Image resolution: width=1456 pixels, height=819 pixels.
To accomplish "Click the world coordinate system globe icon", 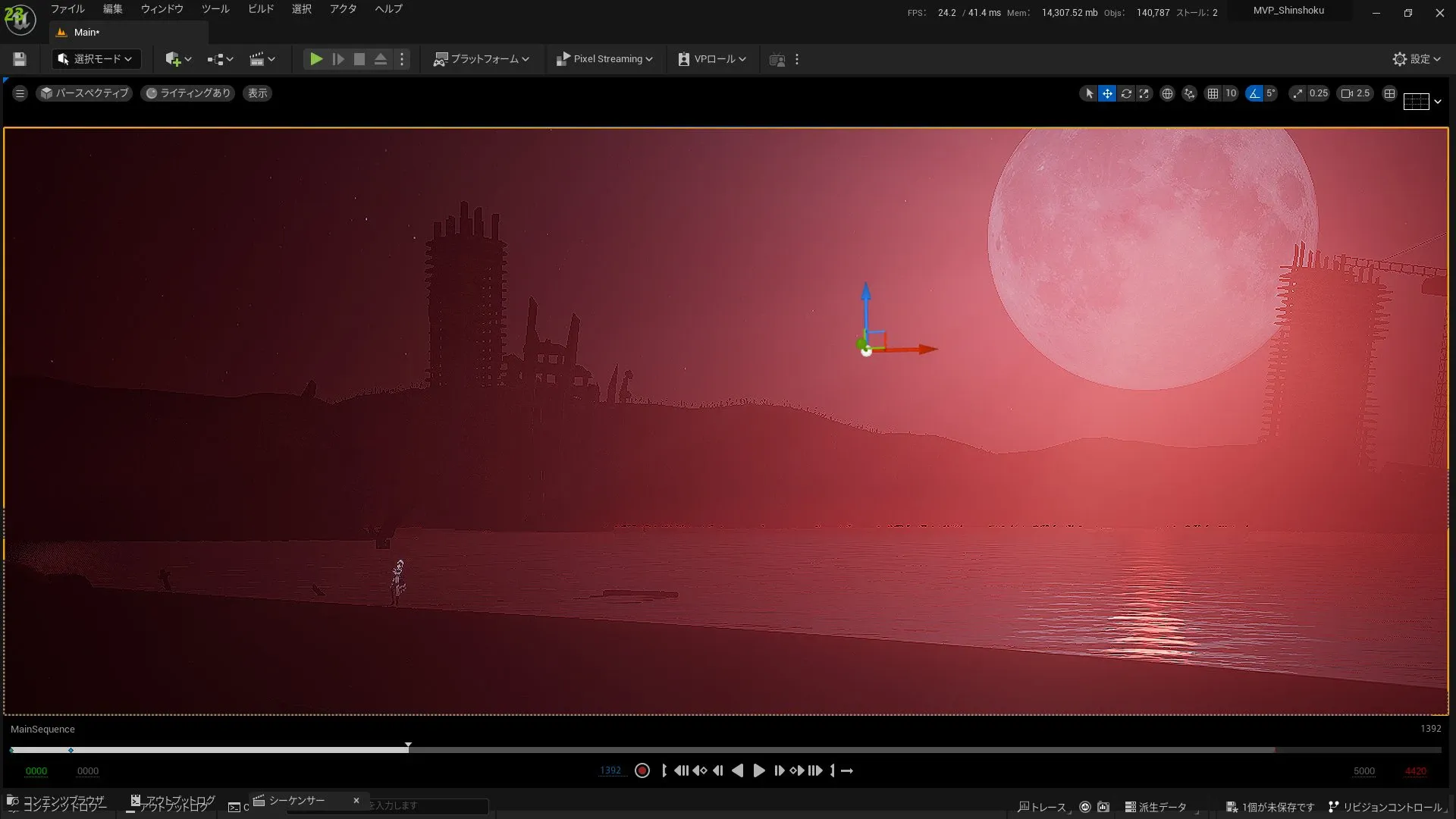I will pos(1167,93).
